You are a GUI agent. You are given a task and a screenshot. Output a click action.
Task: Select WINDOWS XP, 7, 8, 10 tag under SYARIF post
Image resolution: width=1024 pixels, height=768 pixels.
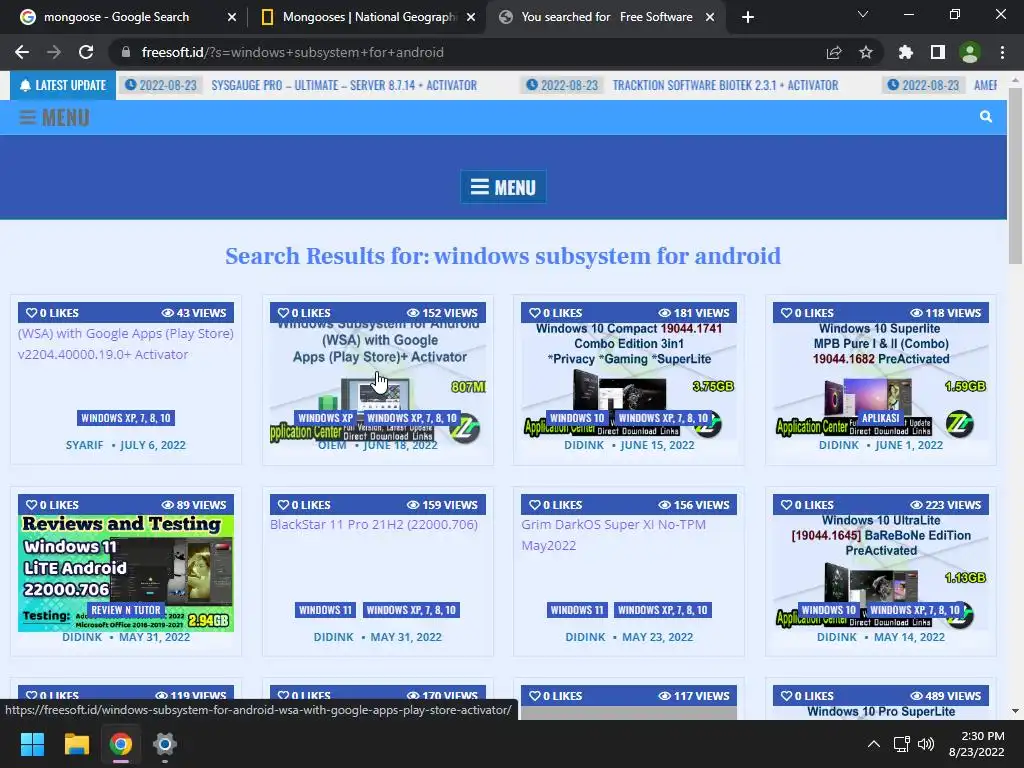(x=125, y=418)
